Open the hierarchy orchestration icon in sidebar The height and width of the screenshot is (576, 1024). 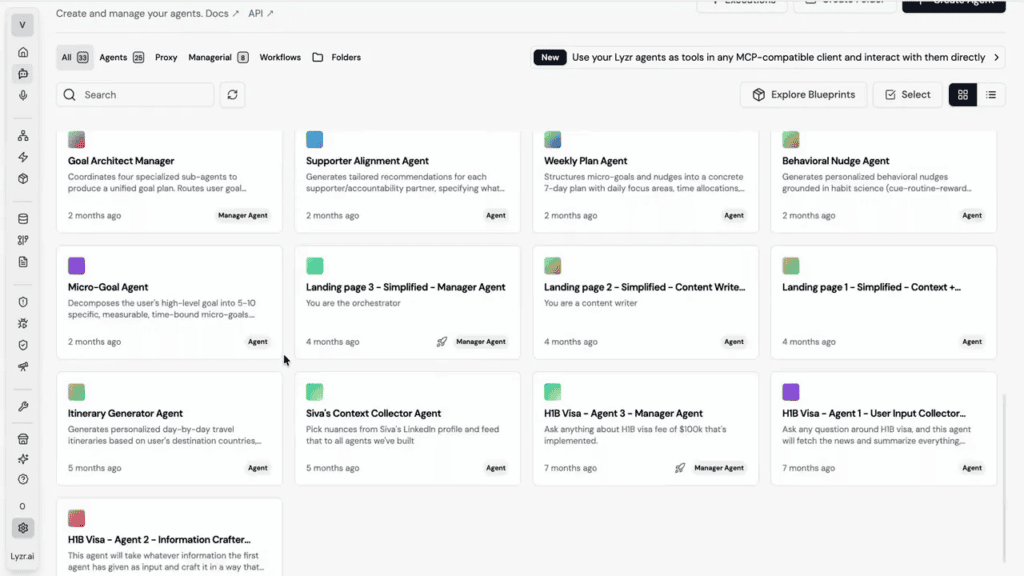23,136
